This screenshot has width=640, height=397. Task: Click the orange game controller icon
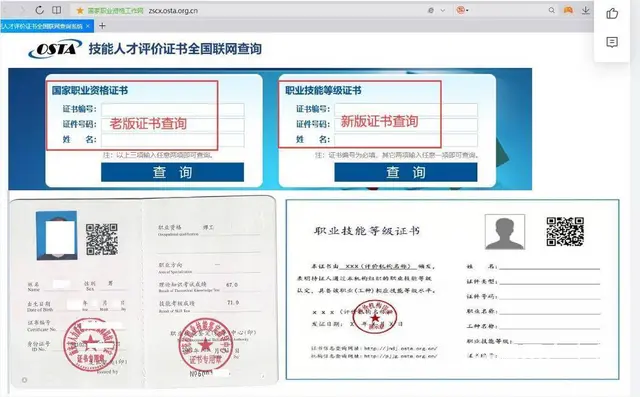point(568,10)
